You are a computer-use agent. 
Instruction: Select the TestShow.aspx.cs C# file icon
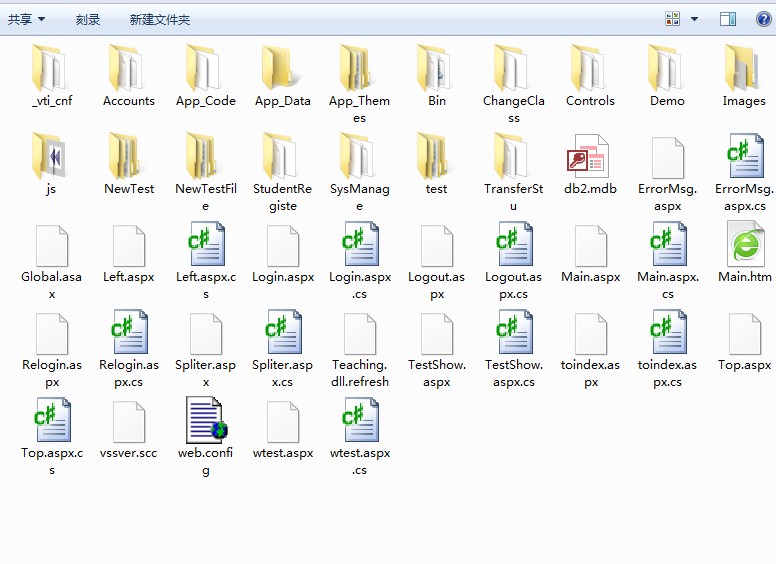click(514, 332)
